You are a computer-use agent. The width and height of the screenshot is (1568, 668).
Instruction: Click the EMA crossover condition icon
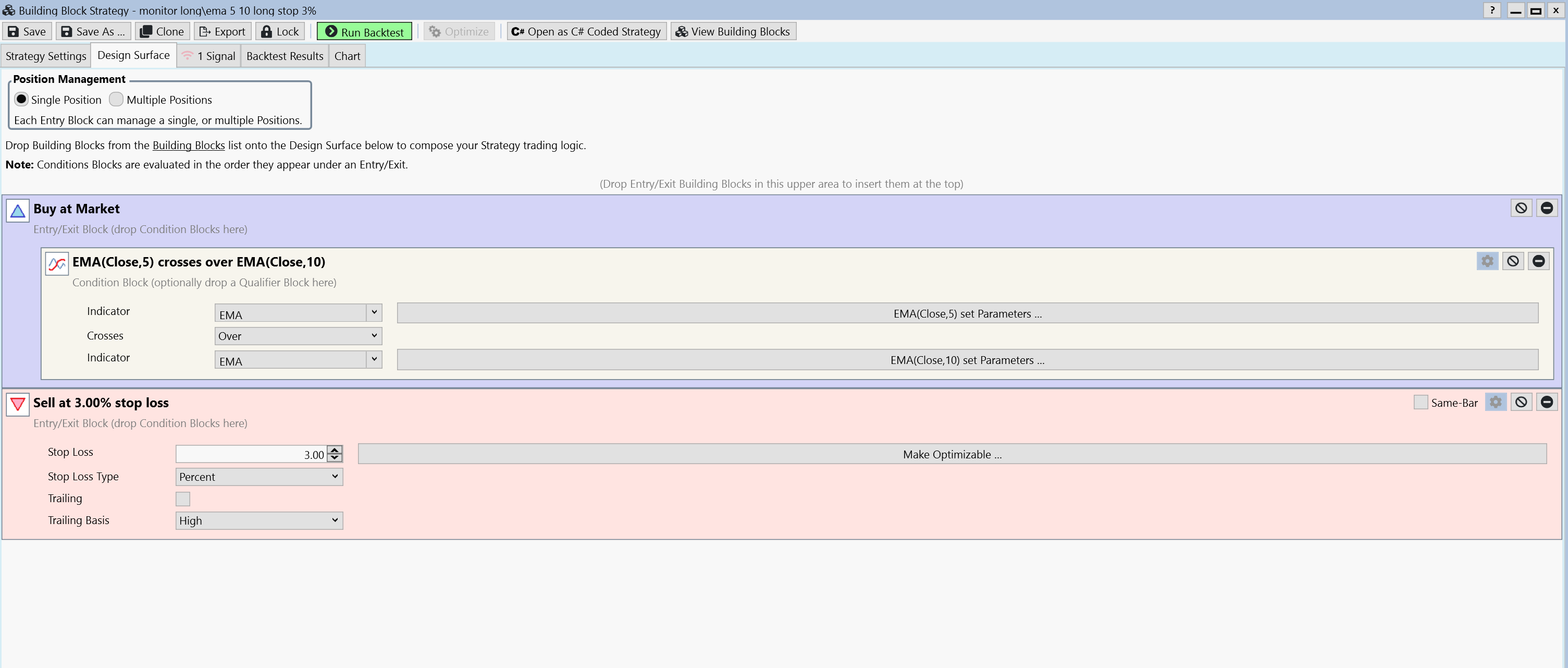pyautogui.click(x=57, y=264)
